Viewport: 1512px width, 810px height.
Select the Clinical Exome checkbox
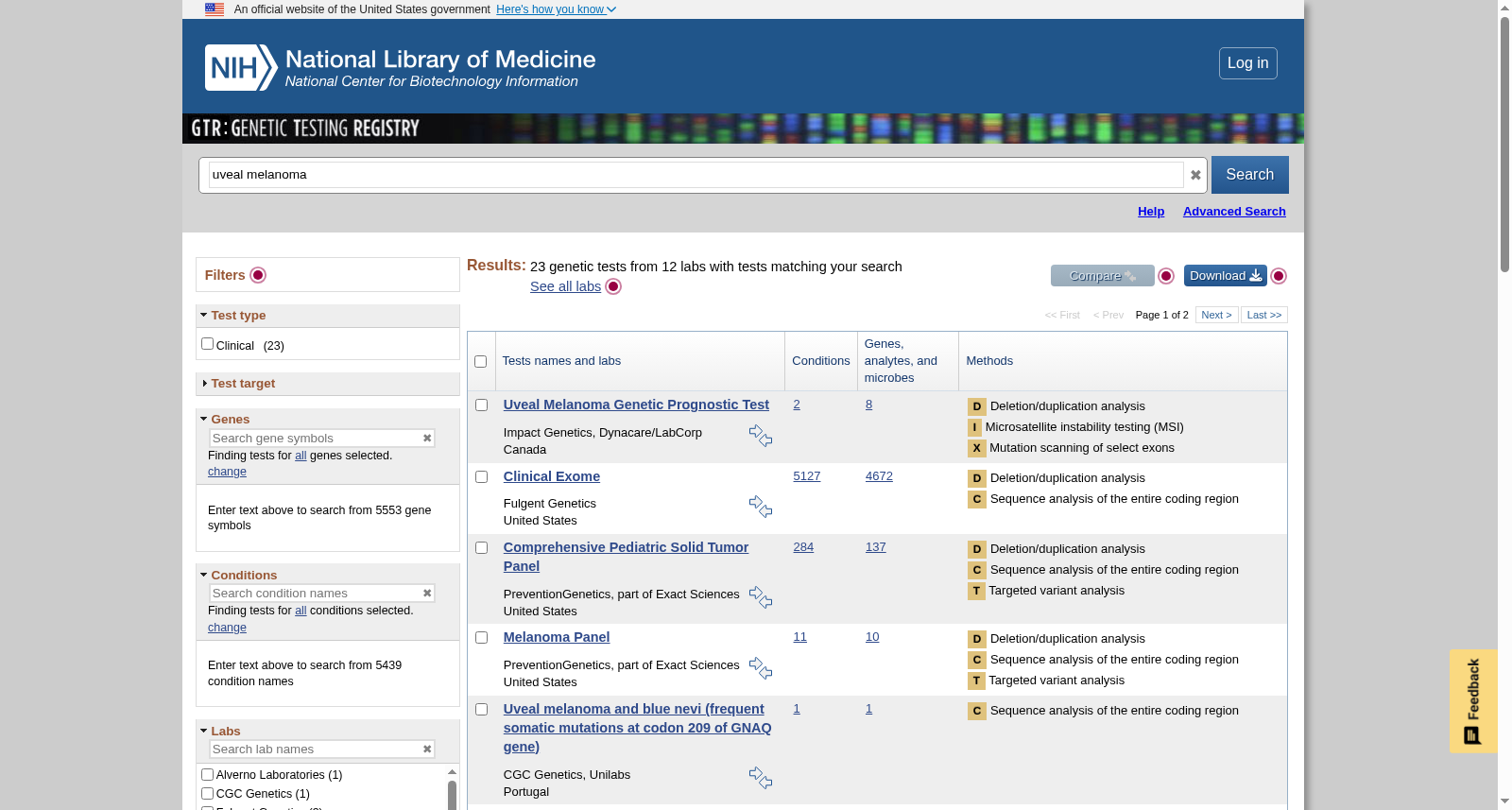[481, 476]
